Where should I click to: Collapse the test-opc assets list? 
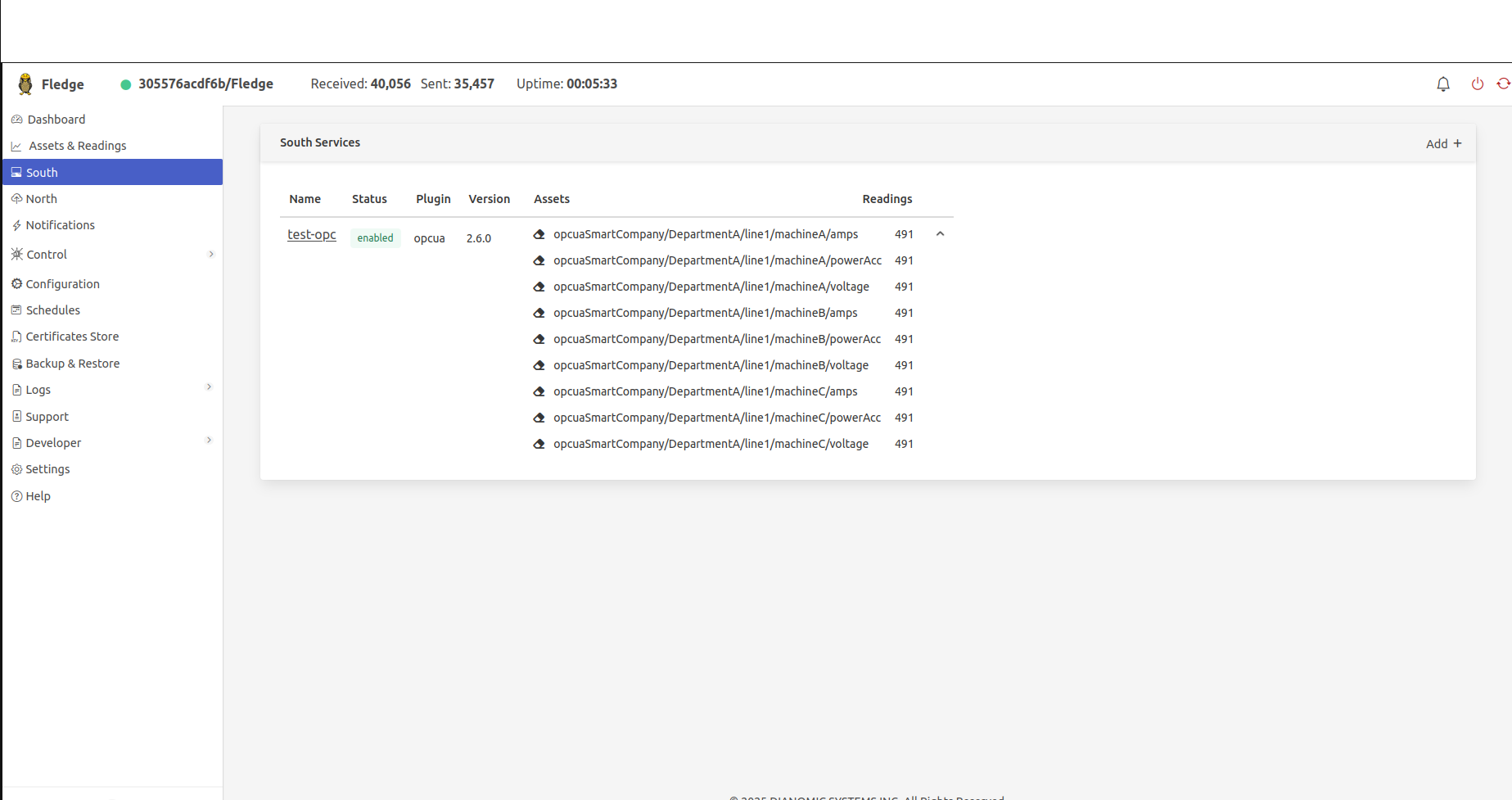click(940, 234)
